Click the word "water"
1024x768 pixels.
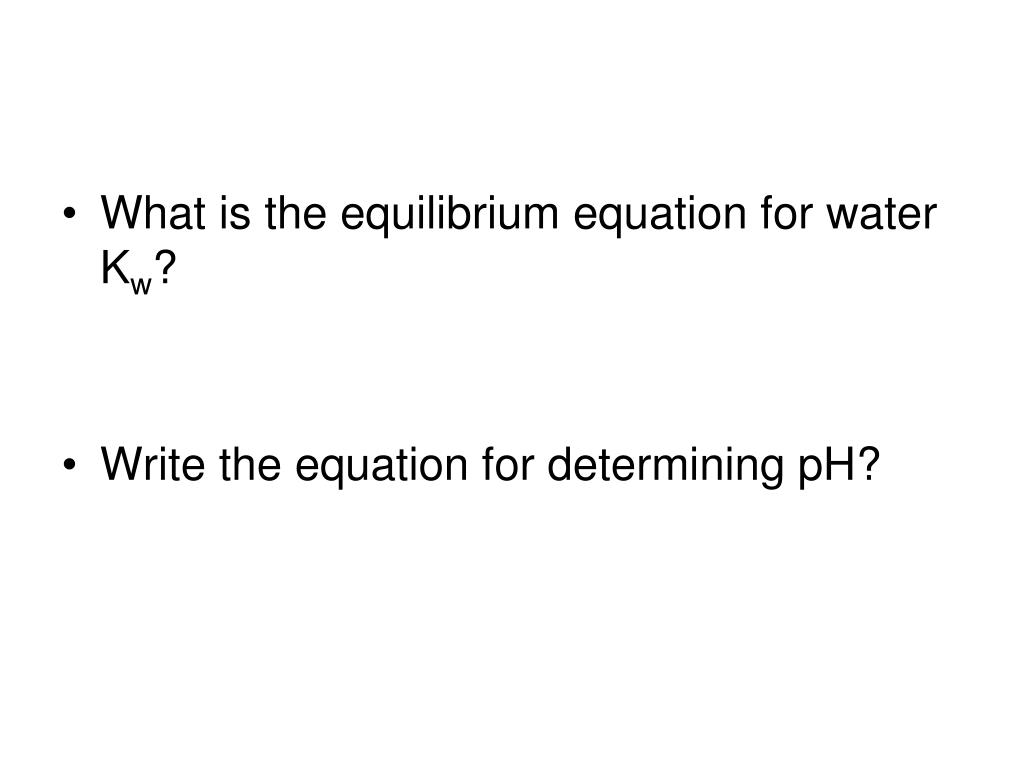pos(882,216)
